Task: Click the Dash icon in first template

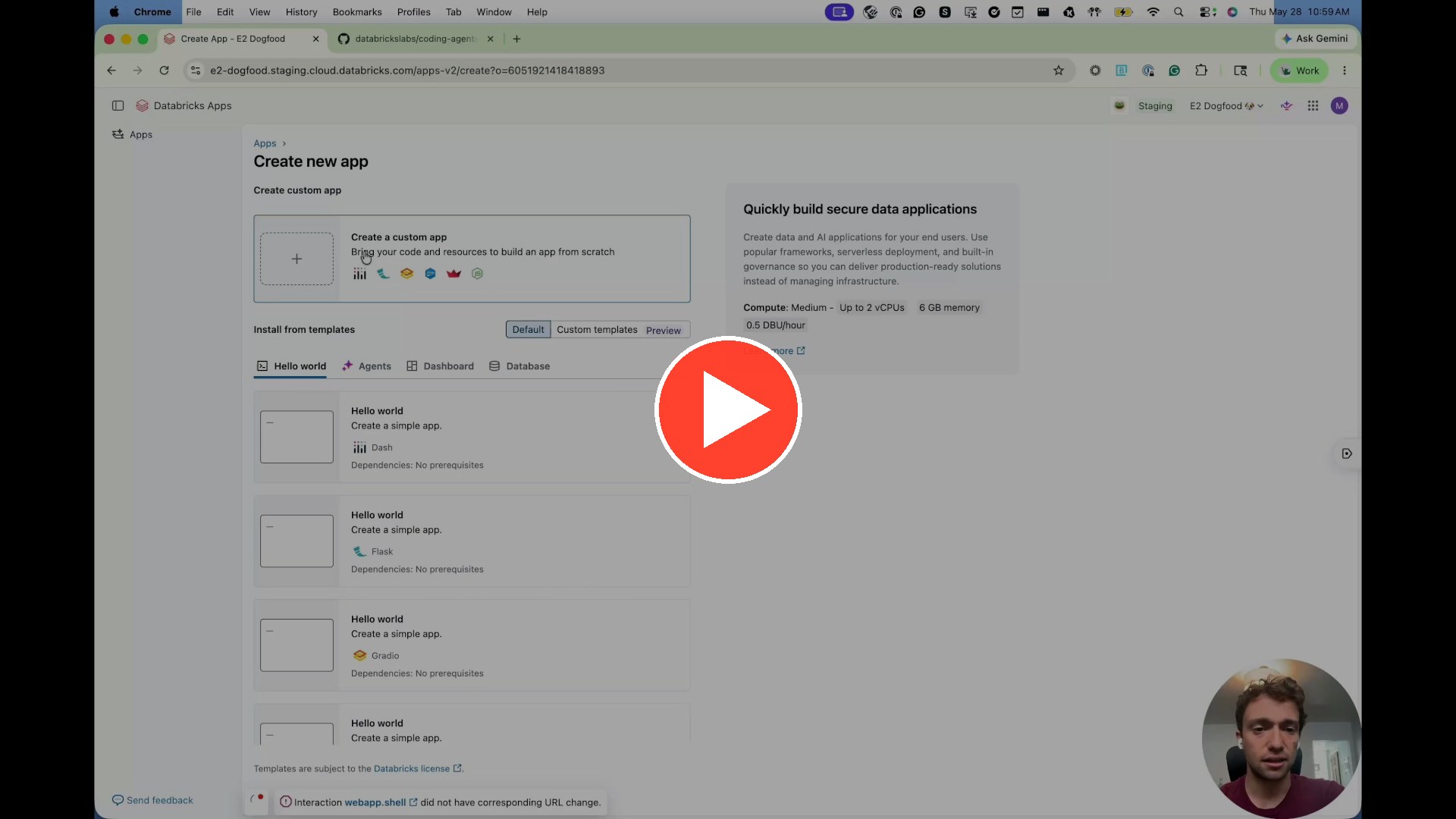Action: point(359,447)
